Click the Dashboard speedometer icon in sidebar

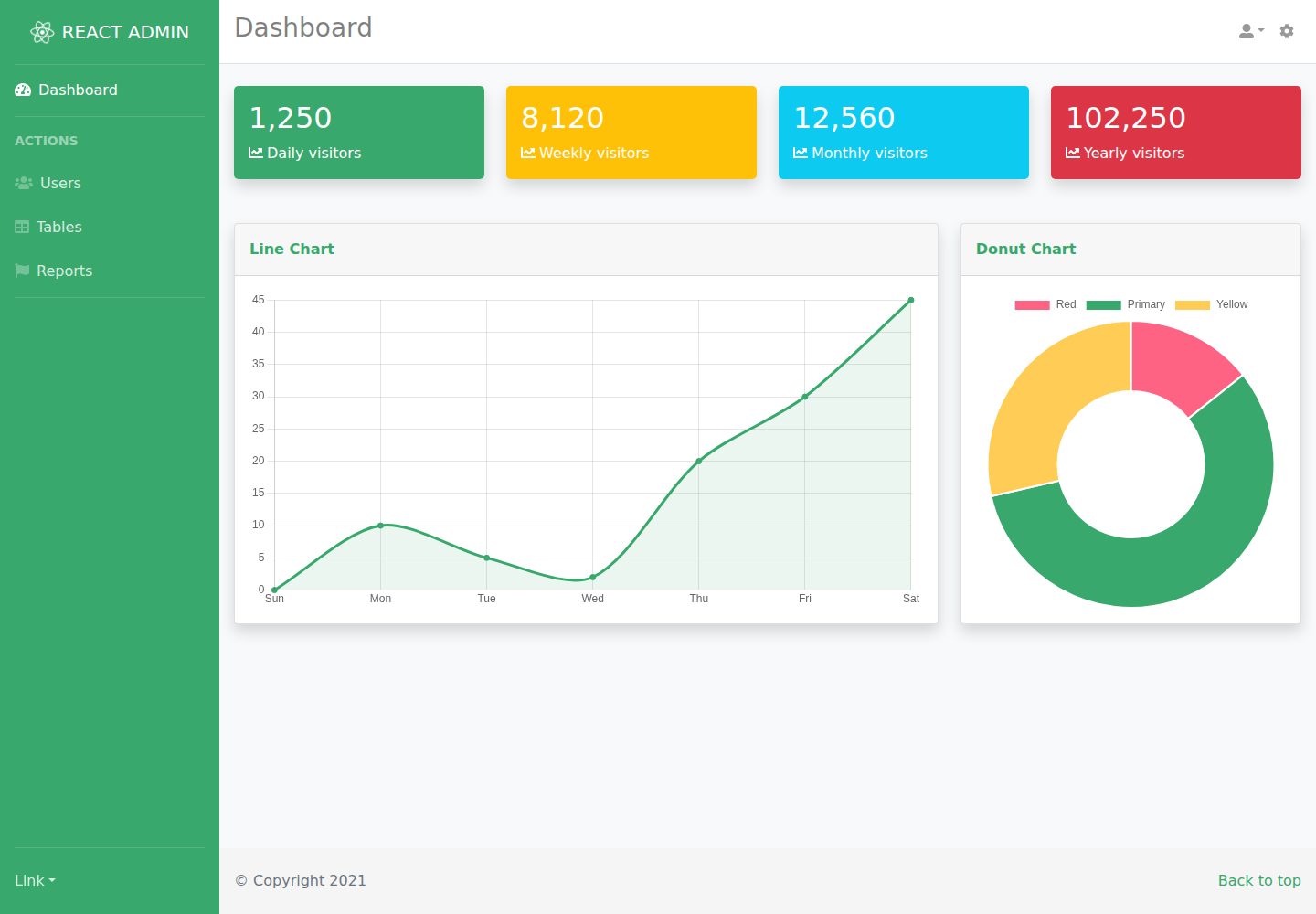click(x=23, y=90)
